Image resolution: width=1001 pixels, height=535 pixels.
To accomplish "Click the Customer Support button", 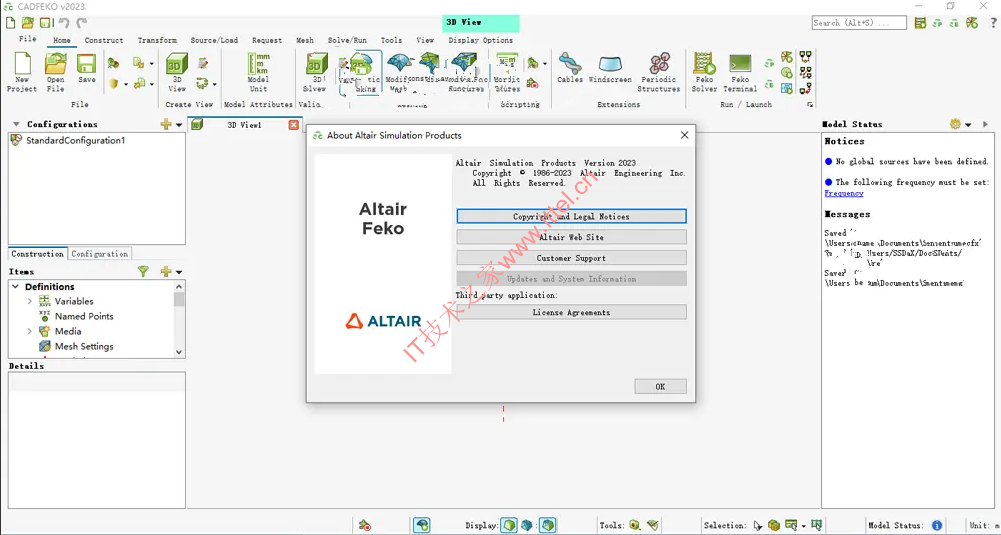I will pyautogui.click(x=571, y=258).
